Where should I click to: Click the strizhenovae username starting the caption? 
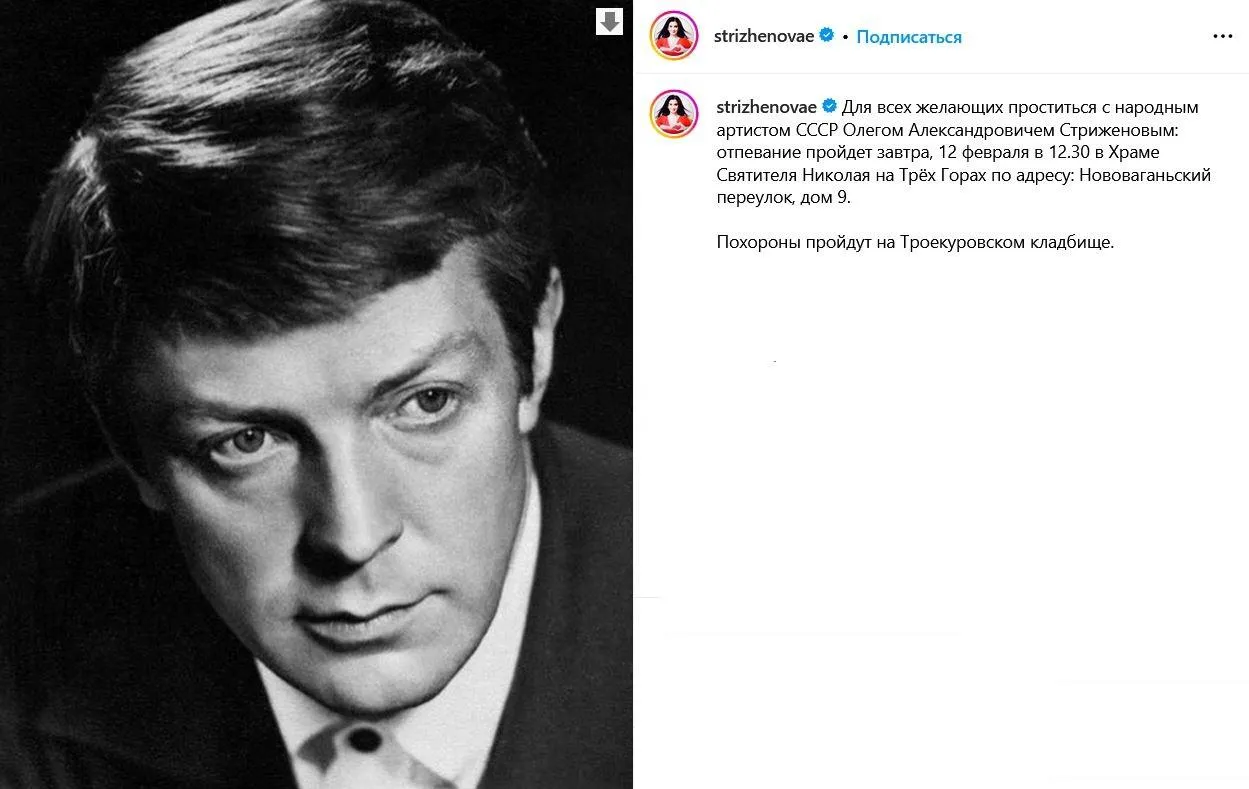click(766, 106)
